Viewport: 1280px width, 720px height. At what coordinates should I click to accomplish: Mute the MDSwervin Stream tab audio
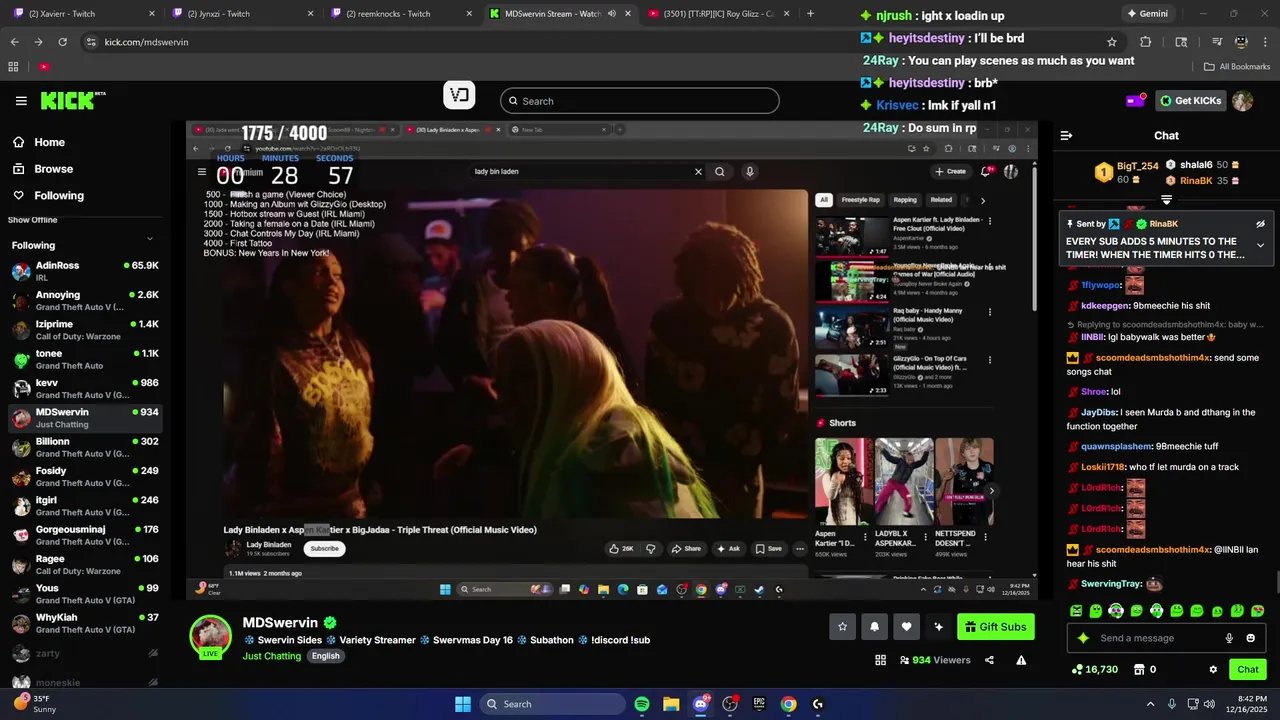point(611,14)
